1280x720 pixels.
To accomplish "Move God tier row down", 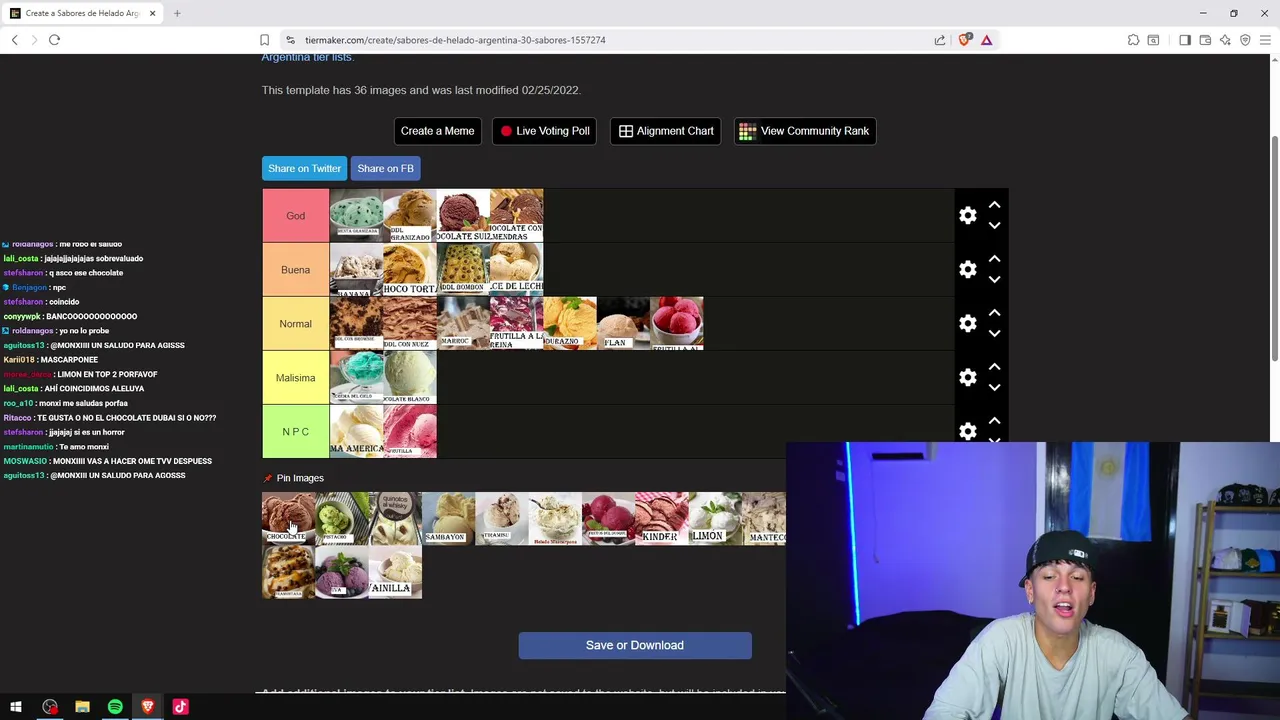I will coord(994,226).
